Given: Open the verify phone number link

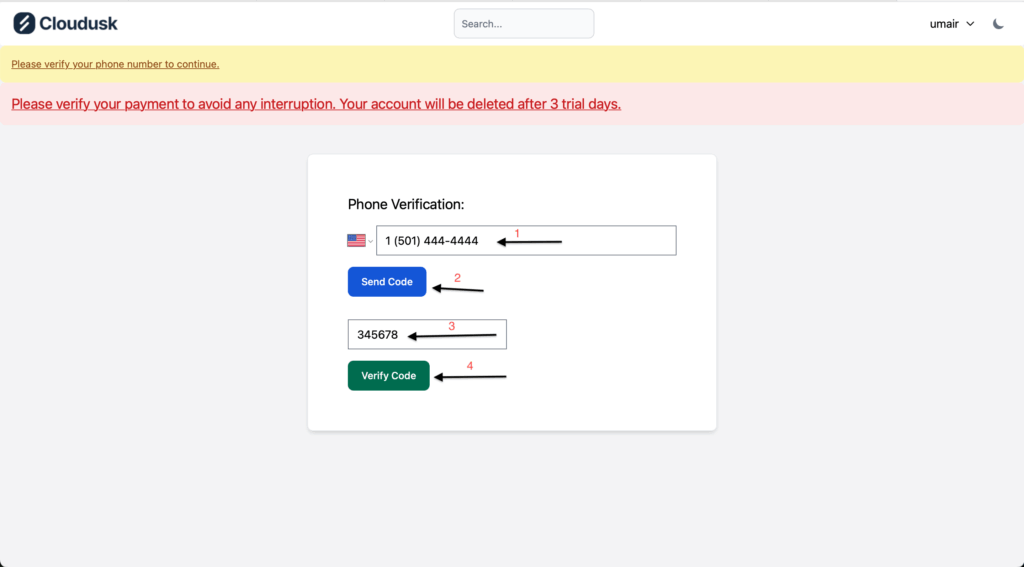Looking at the screenshot, I should coord(115,64).
